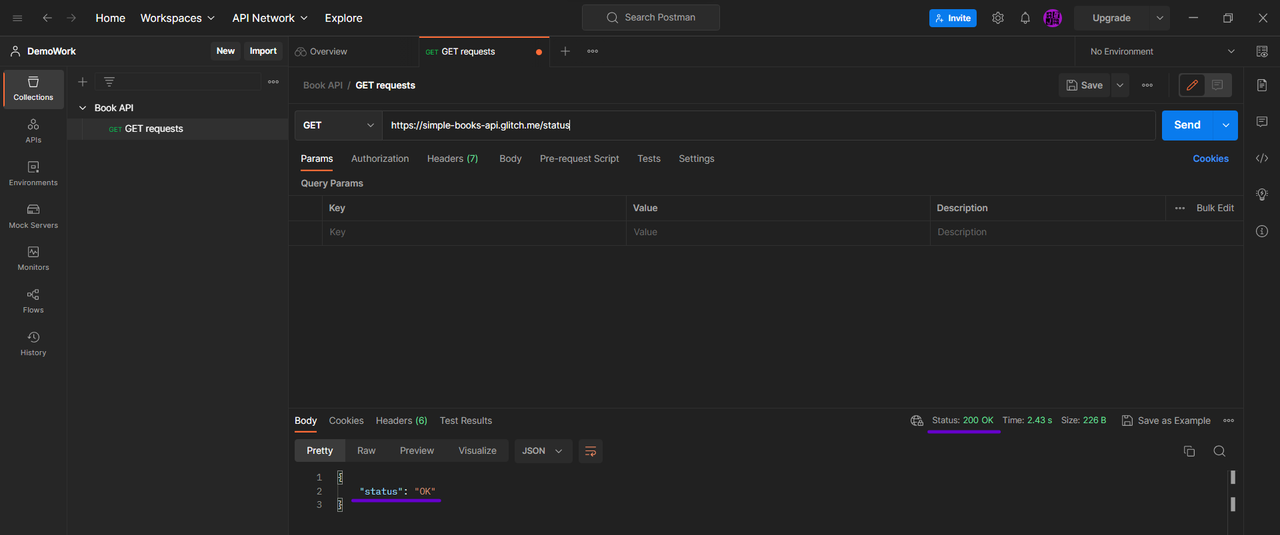Open the documentation pane icon

point(1262,85)
